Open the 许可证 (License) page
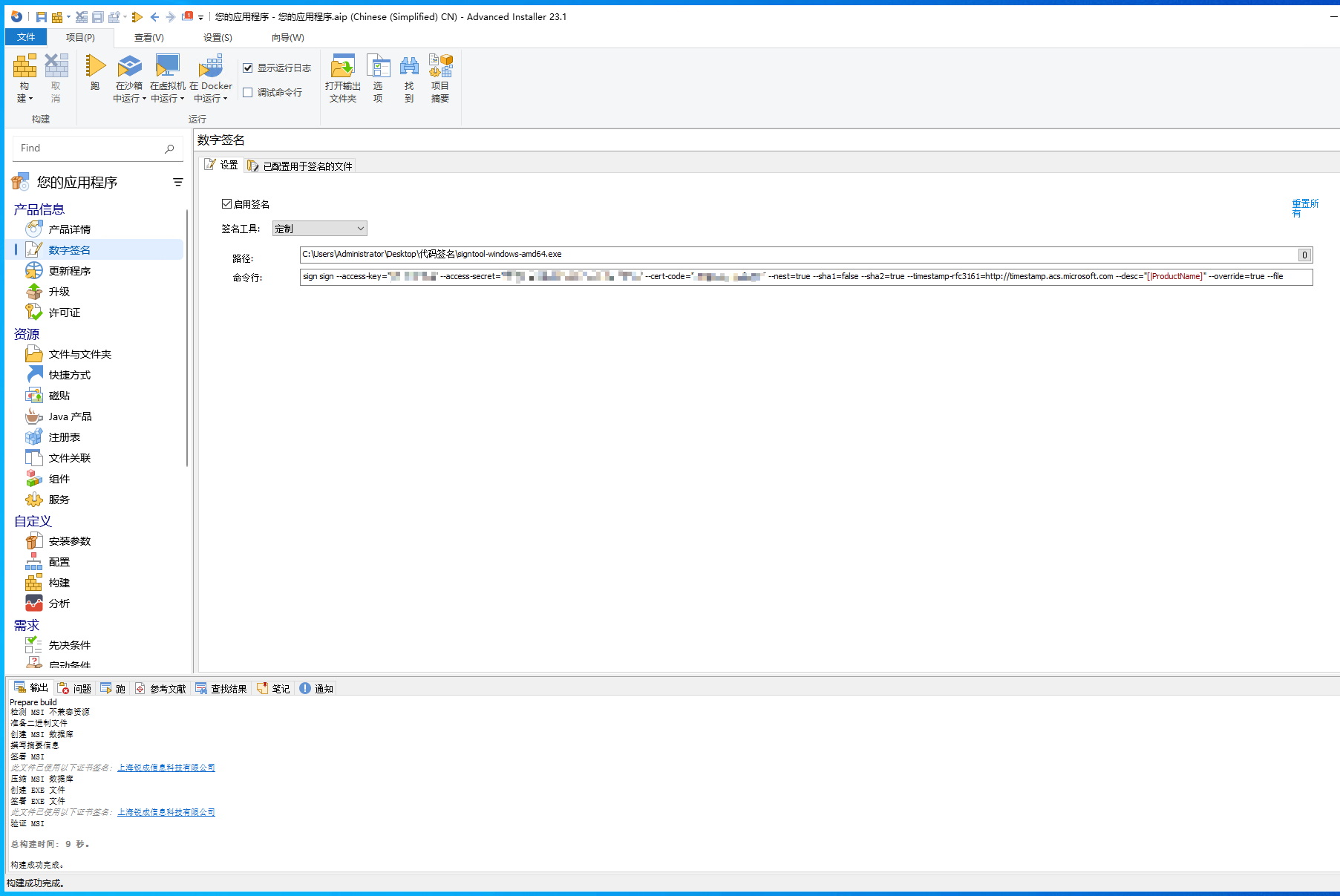 click(x=64, y=313)
